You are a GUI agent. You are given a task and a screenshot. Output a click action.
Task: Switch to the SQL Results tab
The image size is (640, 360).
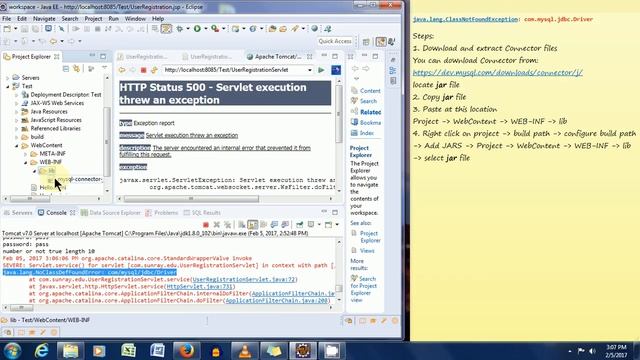202,213
